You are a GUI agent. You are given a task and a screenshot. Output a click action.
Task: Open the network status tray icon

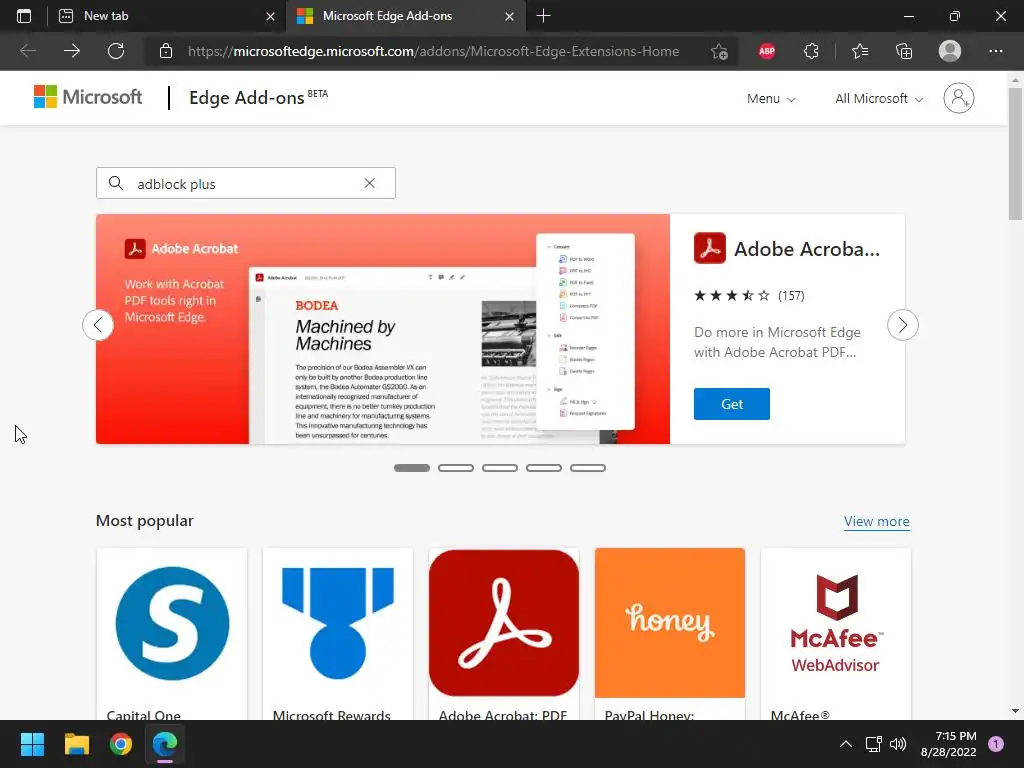[x=873, y=744]
